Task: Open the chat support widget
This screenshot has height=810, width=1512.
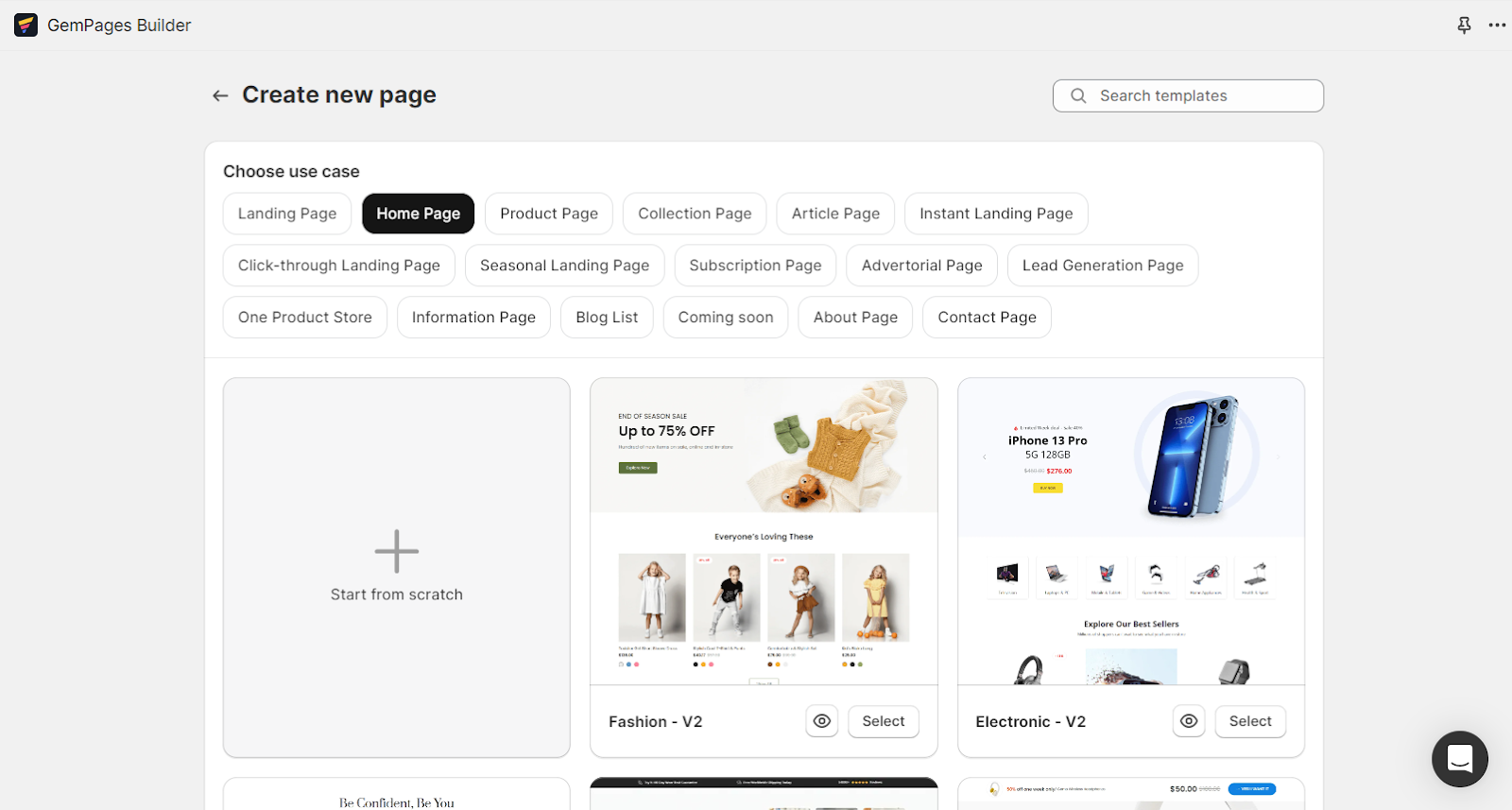Action: pos(1459,758)
